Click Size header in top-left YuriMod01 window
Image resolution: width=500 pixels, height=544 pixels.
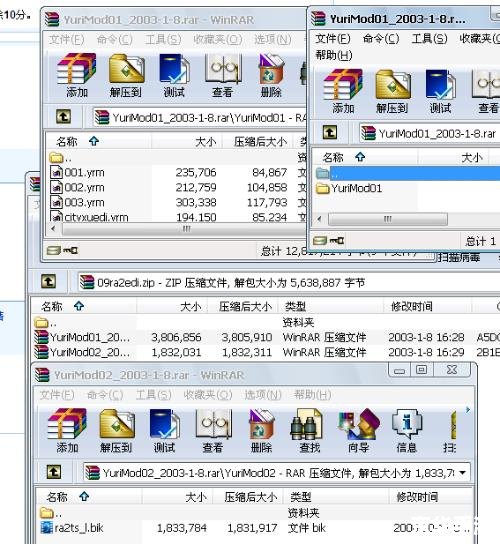[186, 142]
